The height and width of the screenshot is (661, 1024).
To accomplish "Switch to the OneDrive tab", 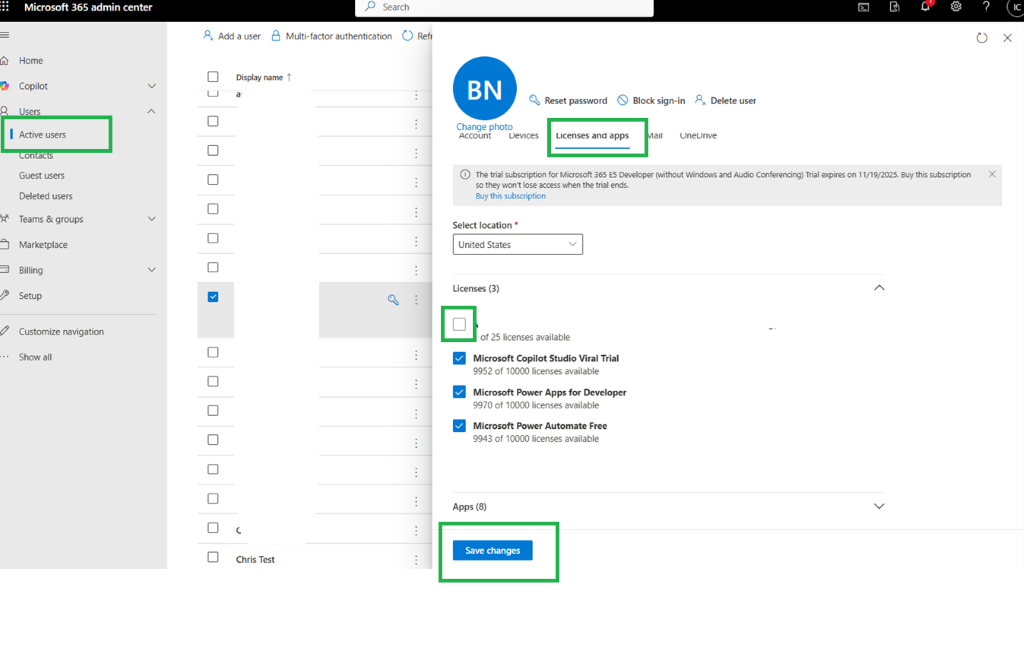I will pyautogui.click(x=698, y=137).
